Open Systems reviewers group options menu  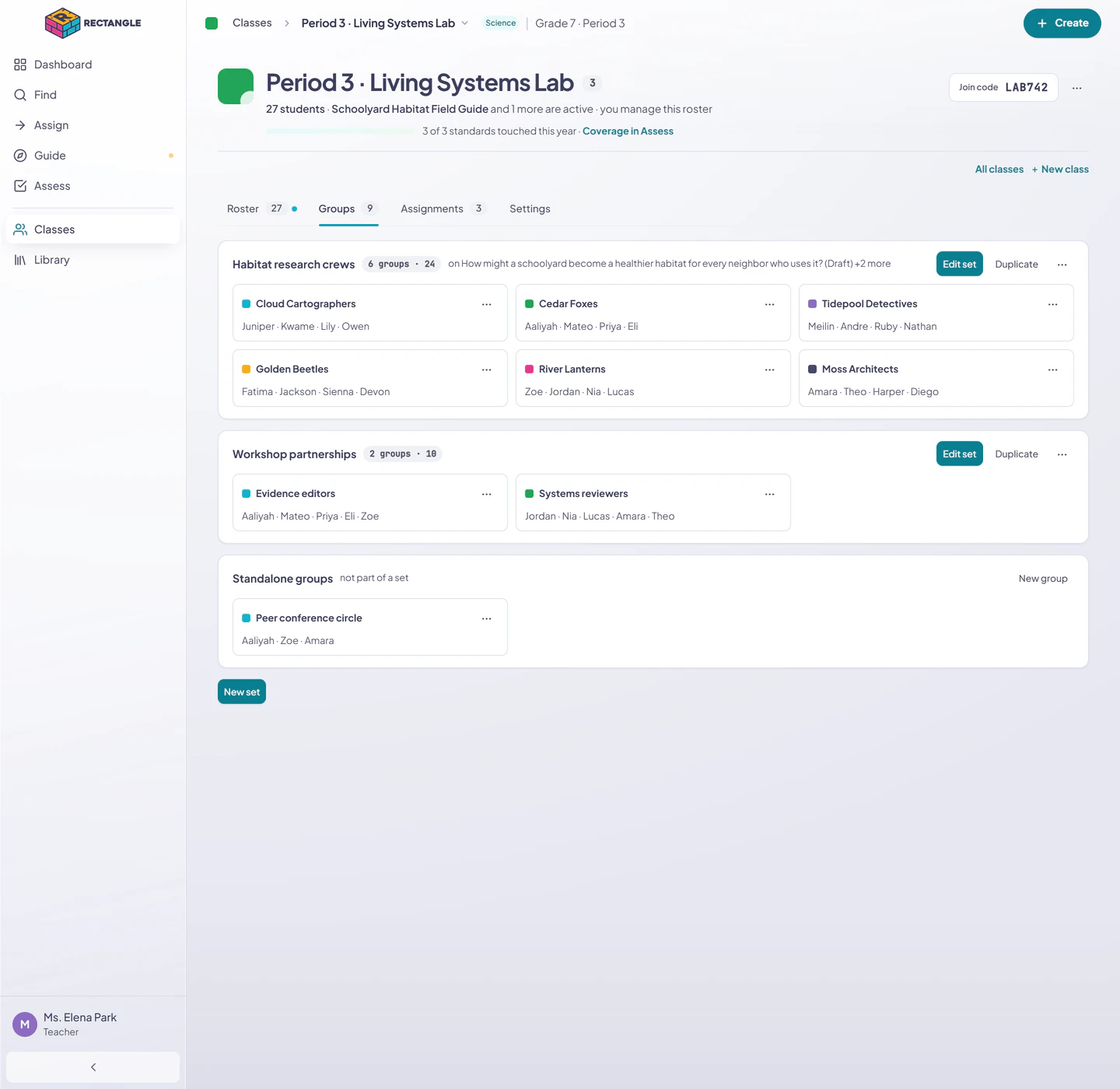click(770, 494)
